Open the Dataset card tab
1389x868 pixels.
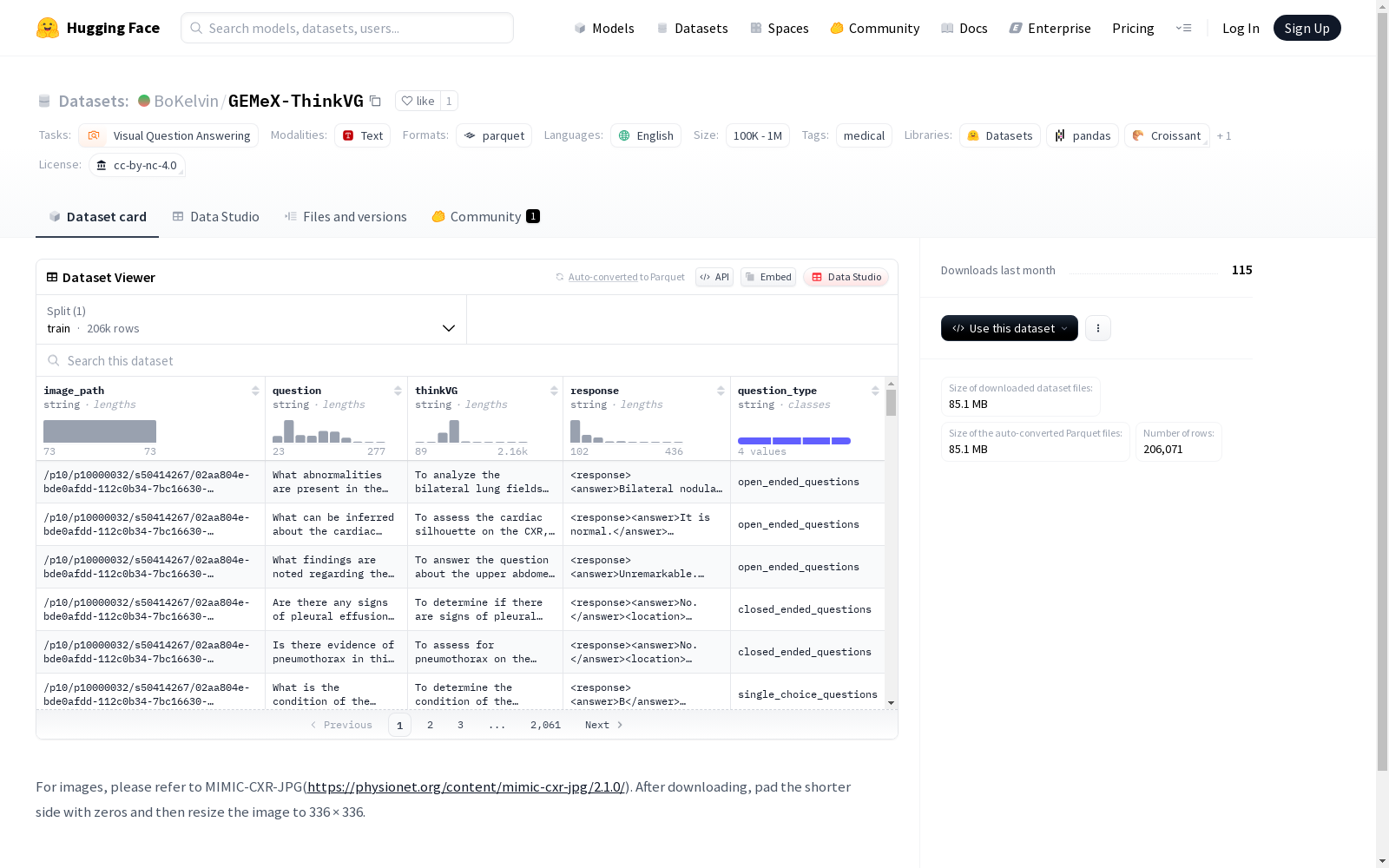97,217
